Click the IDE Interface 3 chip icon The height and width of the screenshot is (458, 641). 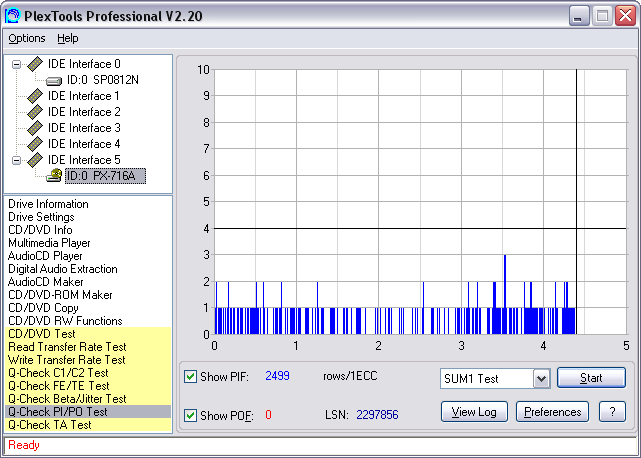pyautogui.click(x=35, y=128)
